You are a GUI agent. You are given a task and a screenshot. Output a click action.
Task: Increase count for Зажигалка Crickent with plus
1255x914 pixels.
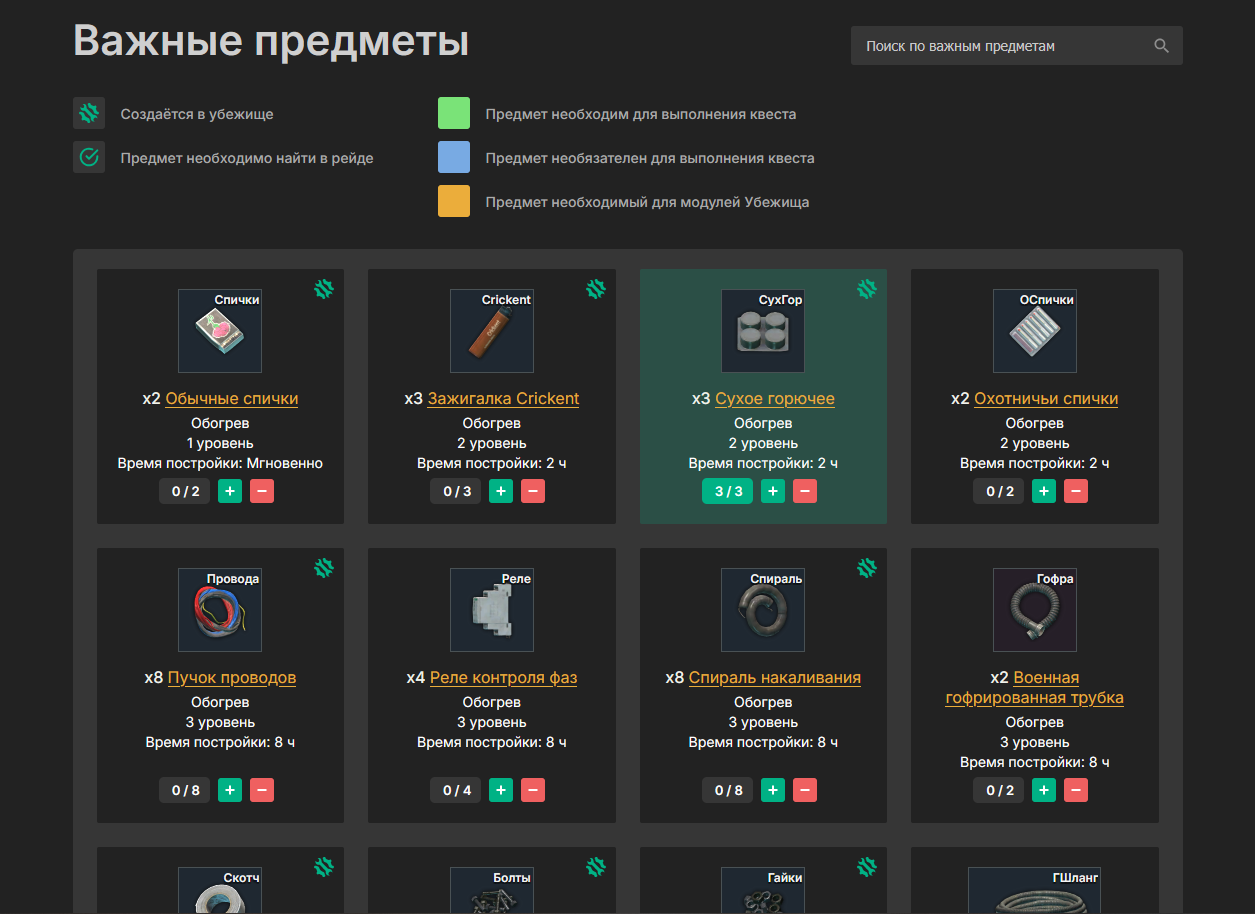pyautogui.click(x=502, y=491)
